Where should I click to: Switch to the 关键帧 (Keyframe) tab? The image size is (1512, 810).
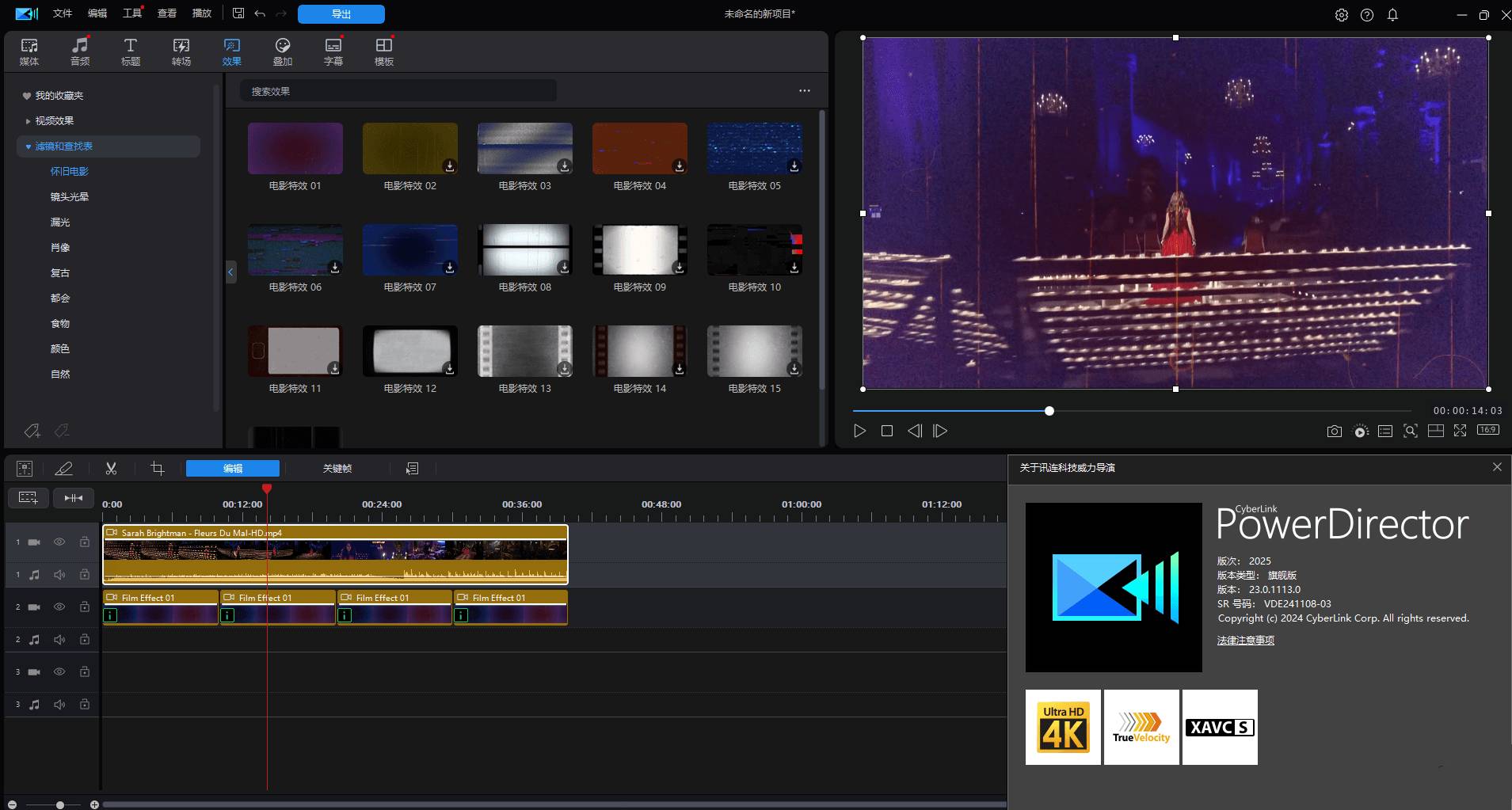[338, 468]
